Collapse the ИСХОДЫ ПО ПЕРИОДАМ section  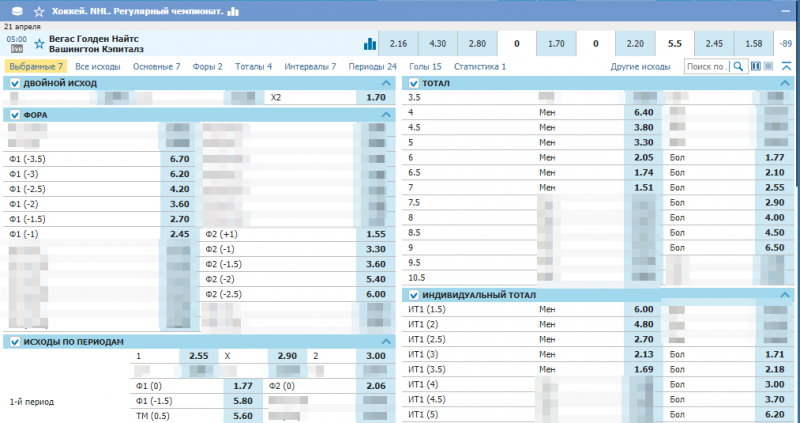coord(385,342)
